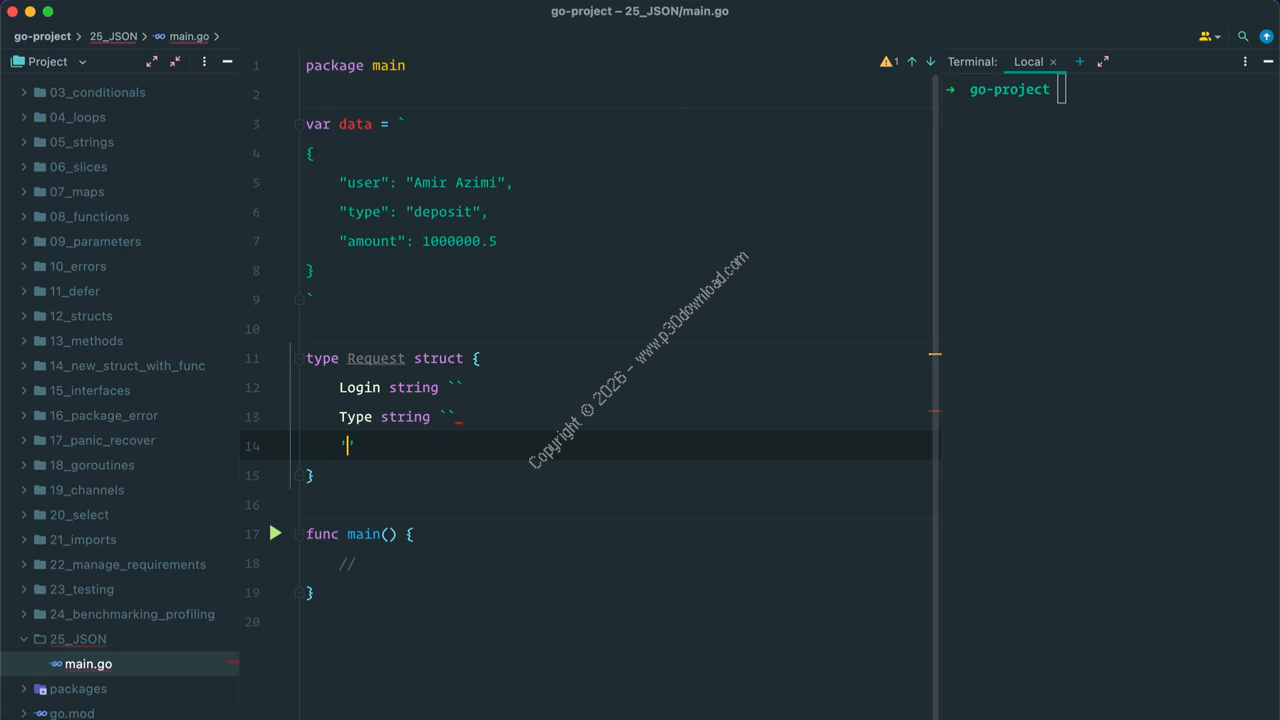This screenshot has height=720, width=1280.
Task: Expand all in Project panel
Action: (x=152, y=62)
